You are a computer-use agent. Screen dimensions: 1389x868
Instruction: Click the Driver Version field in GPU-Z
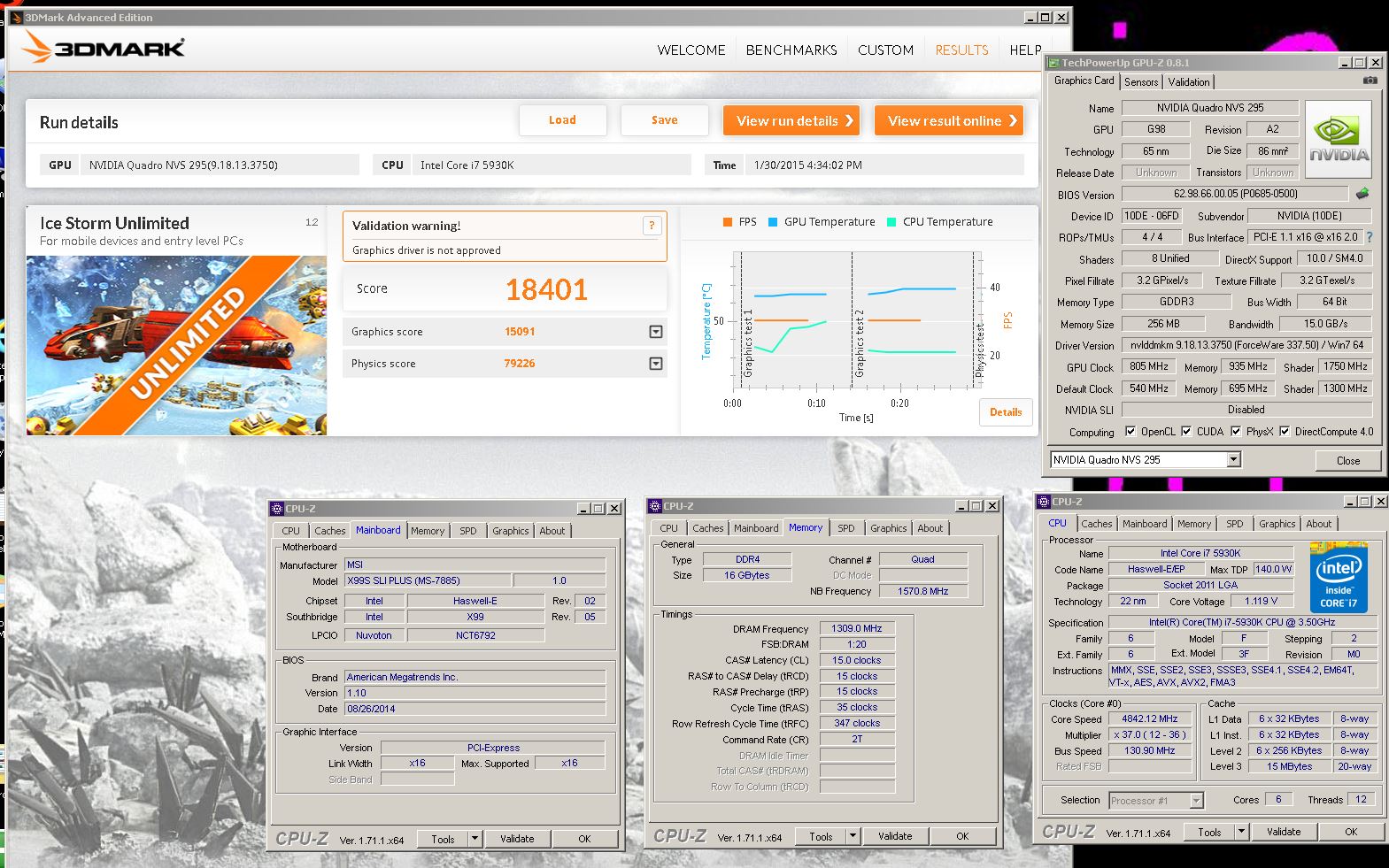[x=1246, y=345]
